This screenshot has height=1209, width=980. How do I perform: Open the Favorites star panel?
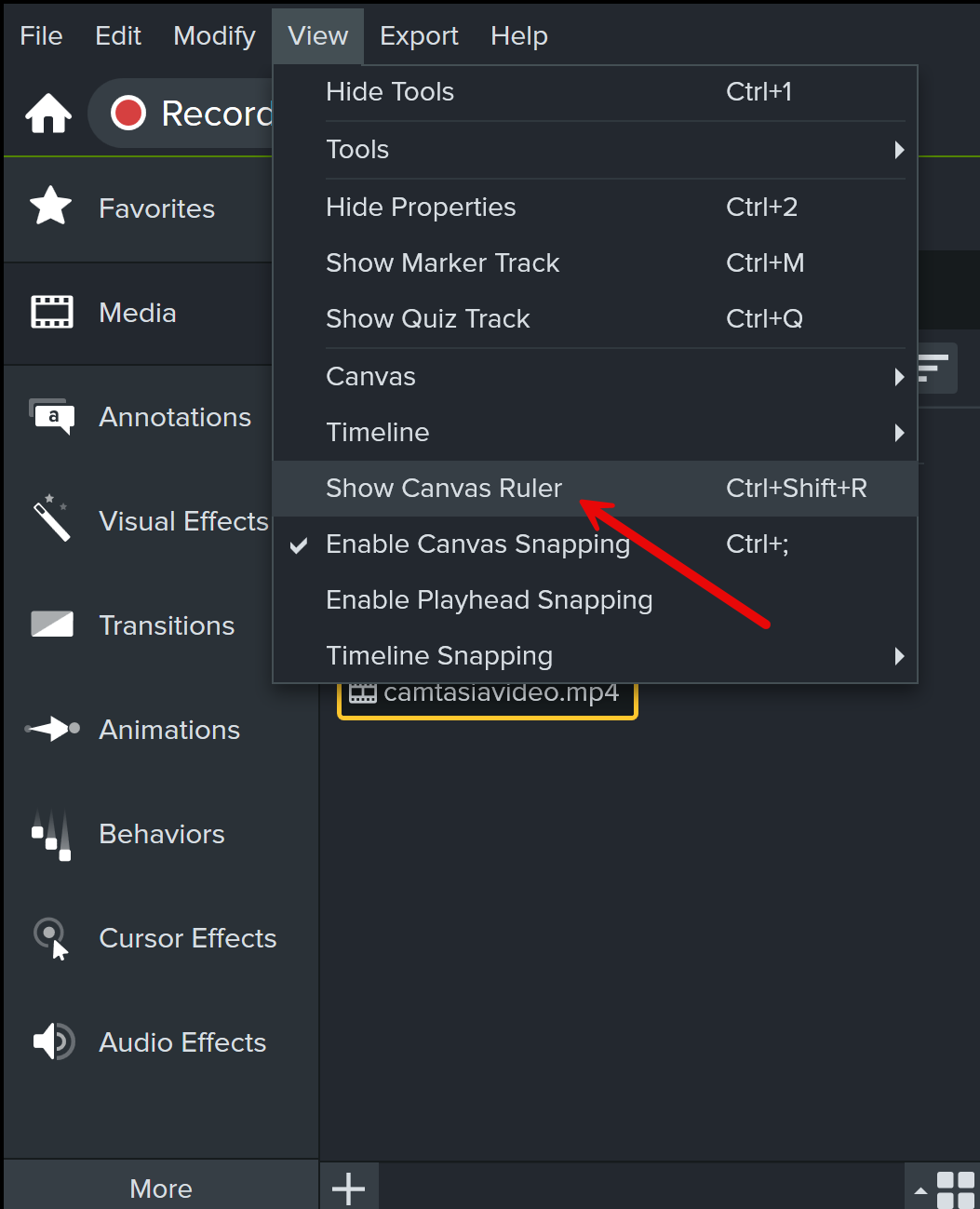coord(51,206)
